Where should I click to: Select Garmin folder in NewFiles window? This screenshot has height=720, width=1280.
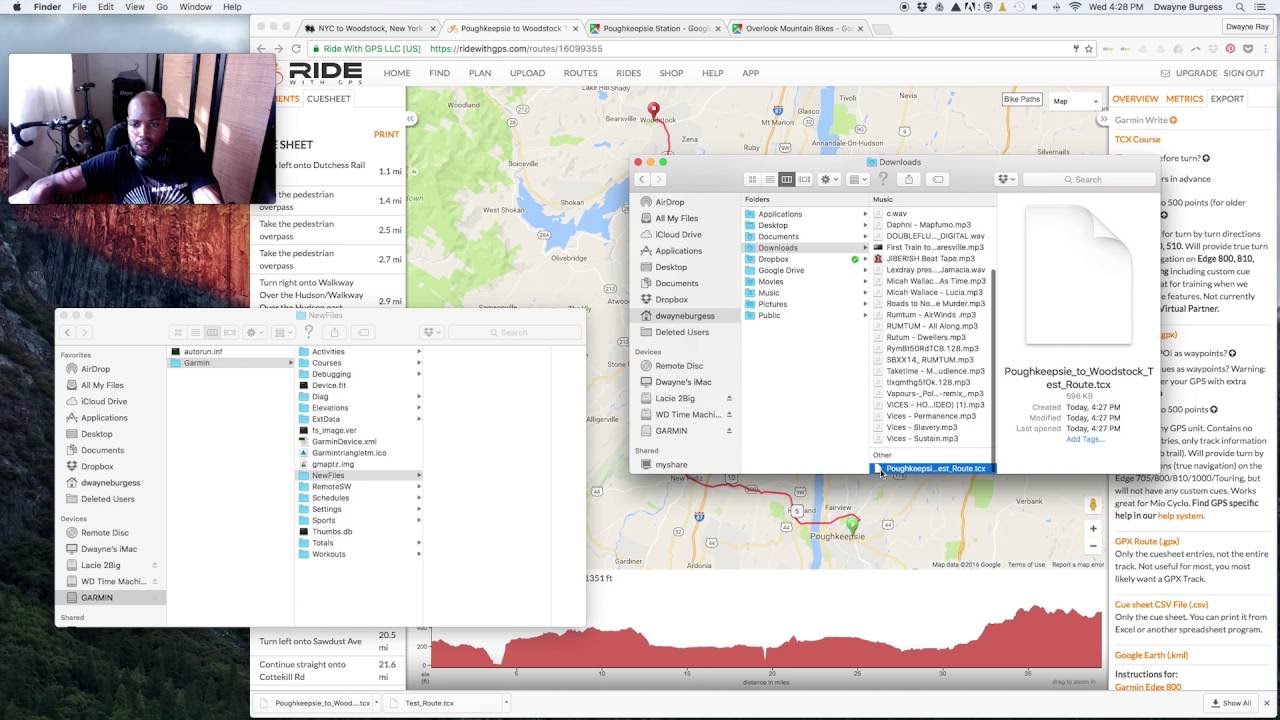(x=230, y=363)
